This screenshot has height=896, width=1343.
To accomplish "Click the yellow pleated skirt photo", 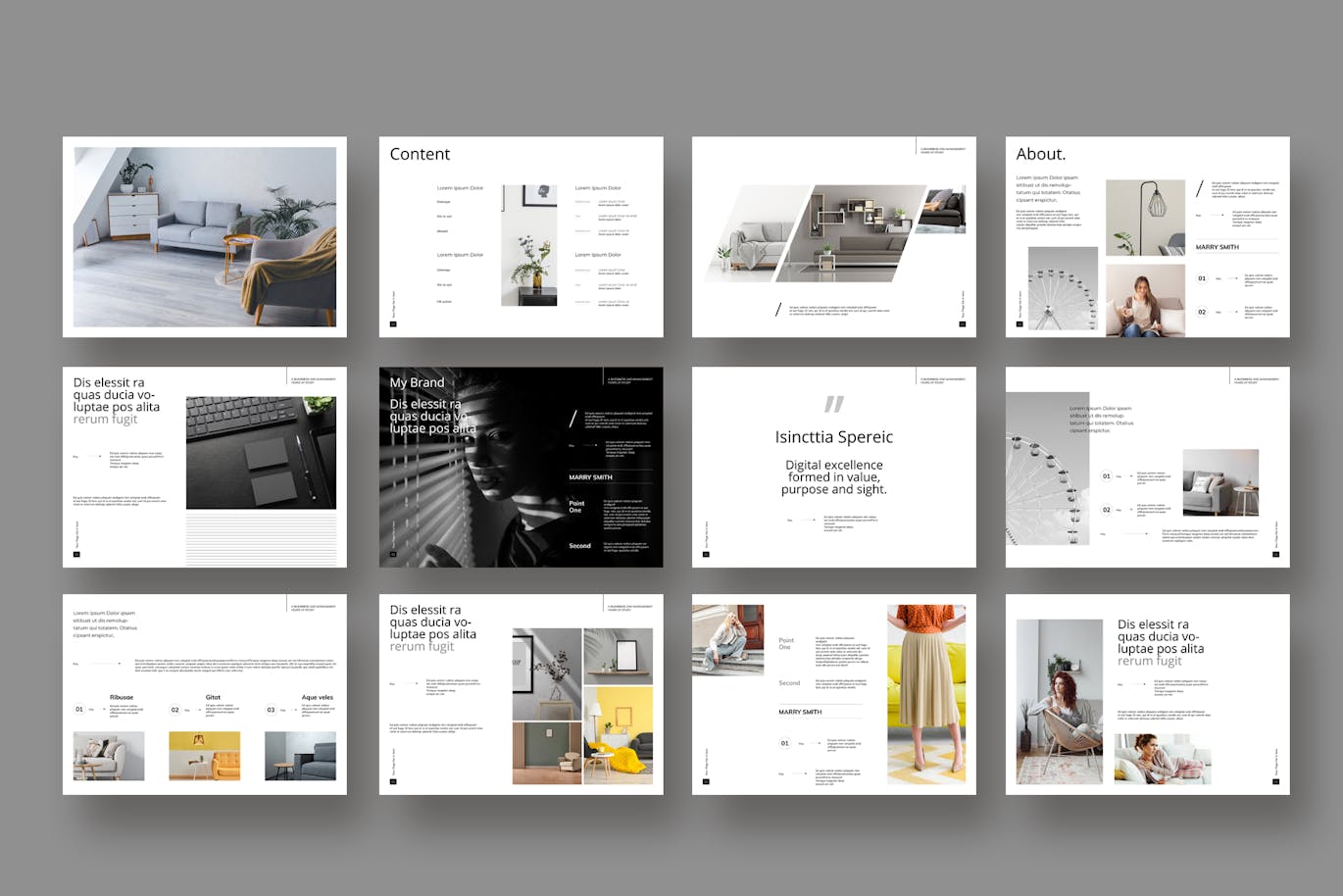I will coord(925,694).
